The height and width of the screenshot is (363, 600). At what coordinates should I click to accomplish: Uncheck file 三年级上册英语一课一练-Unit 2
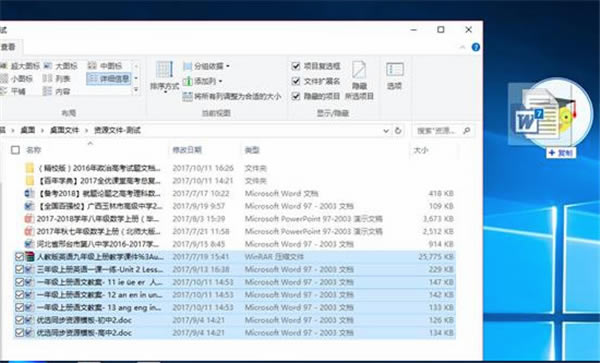pyautogui.click(x=19, y=269)
